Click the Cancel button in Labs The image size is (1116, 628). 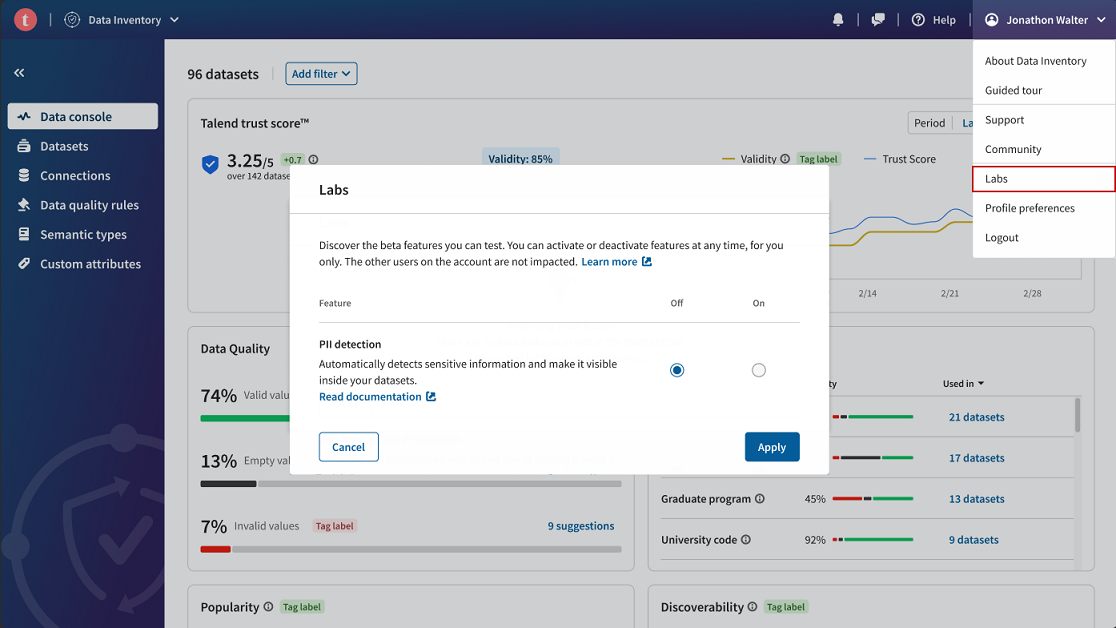(x=348, y=447)
